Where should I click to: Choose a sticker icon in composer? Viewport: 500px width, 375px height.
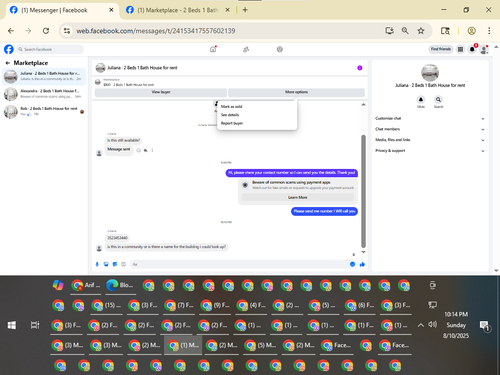(115, 264)
